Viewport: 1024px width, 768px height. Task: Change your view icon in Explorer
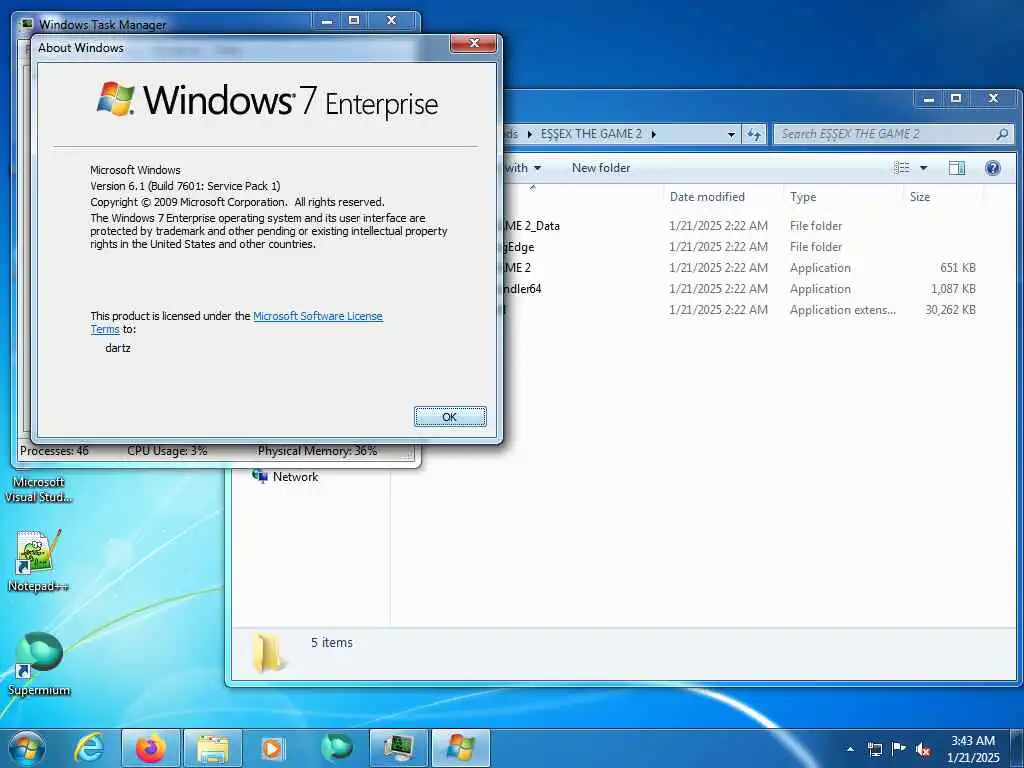pos(902,168)
